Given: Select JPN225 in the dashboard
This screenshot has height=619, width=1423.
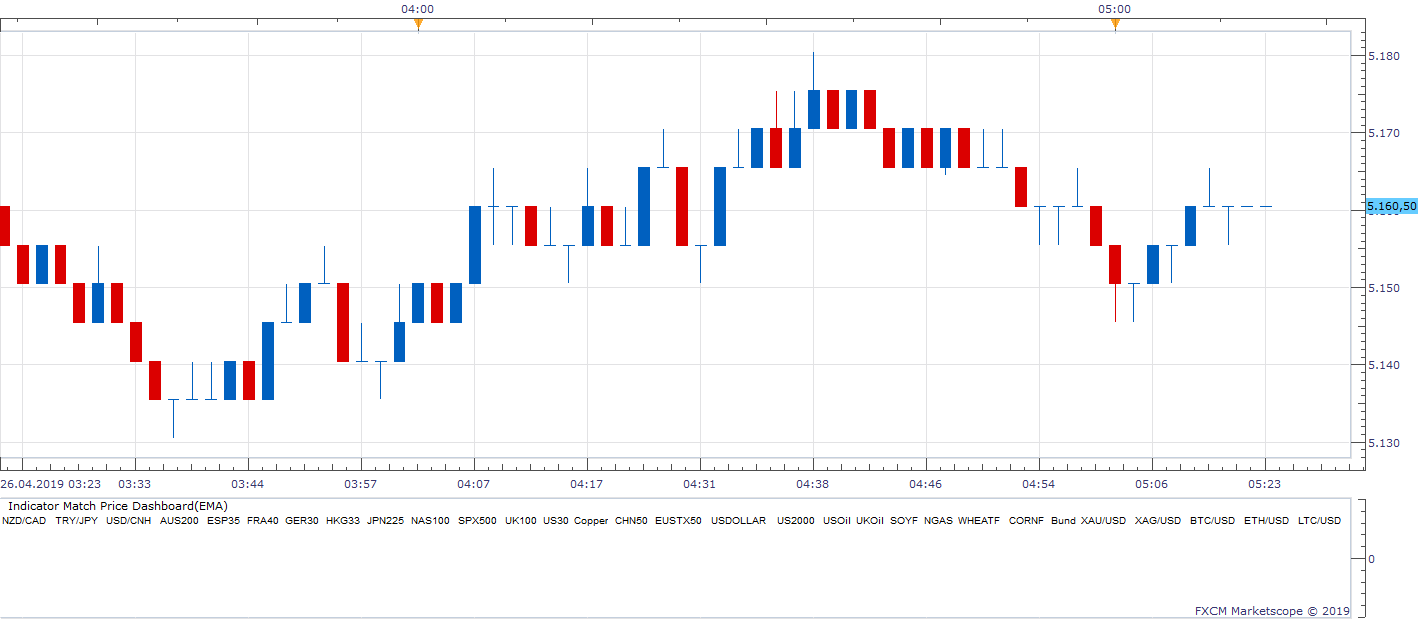Looking at the screenshot, I should tap(385, 521).
